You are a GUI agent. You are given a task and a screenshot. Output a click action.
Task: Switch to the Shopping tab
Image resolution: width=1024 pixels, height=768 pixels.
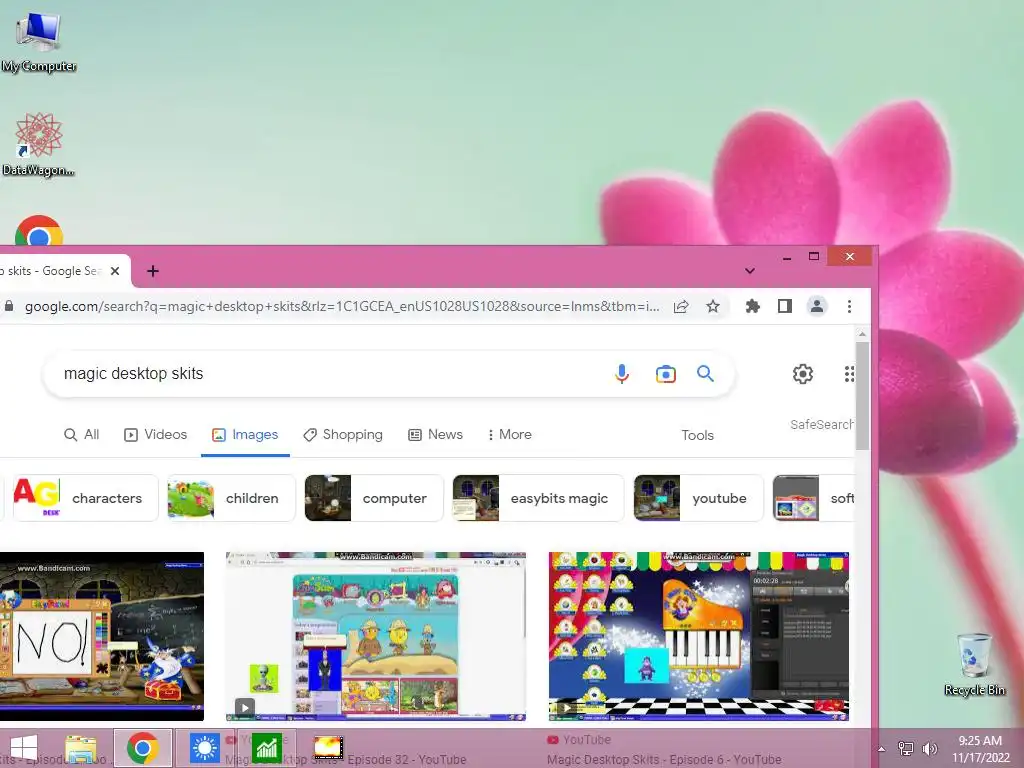(343, 434)
